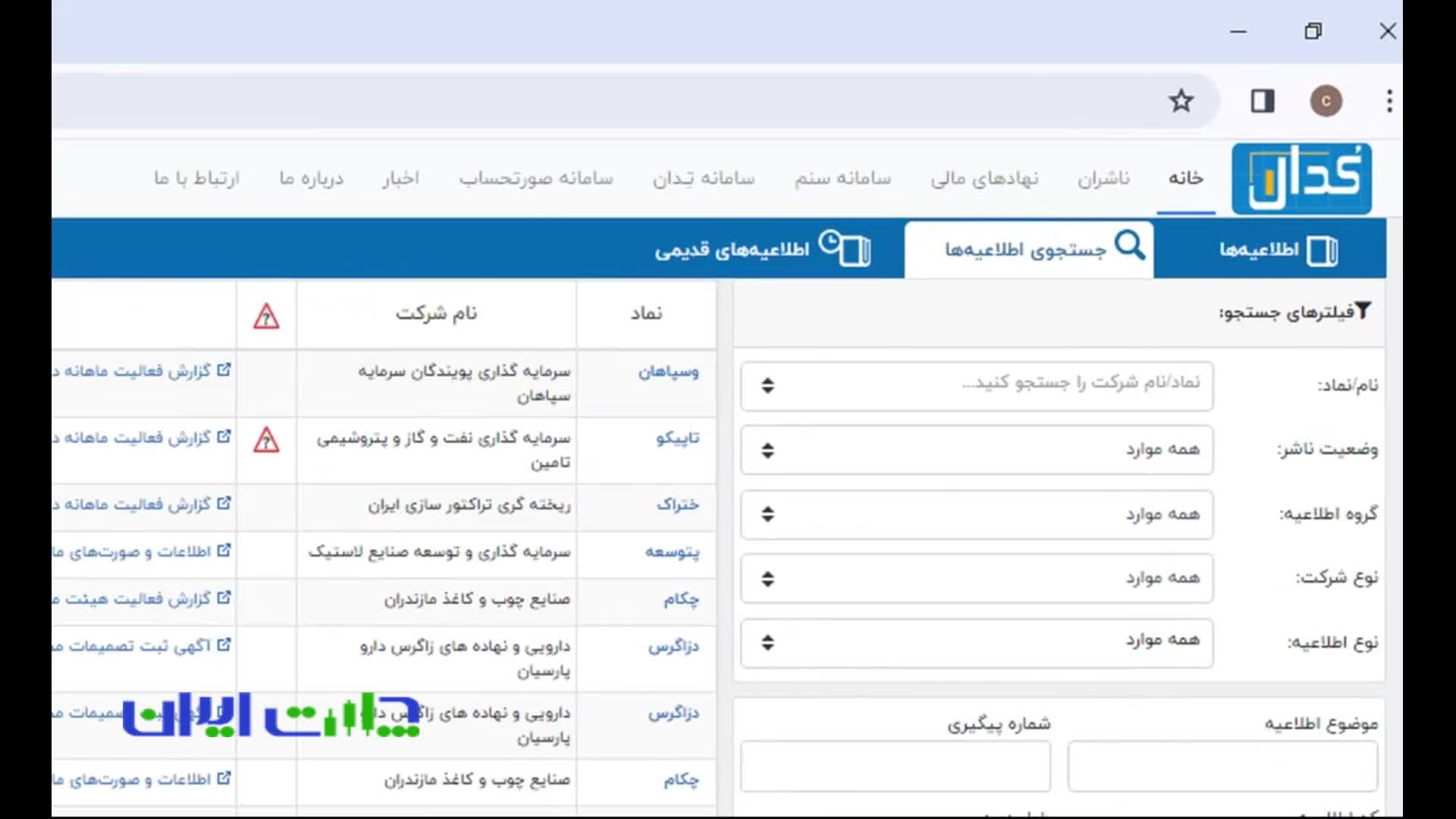Click the magnifier icon on جستجوی اطلاعیه‌ها
Viewport: 1456px width, 819px height.
[x=1131, y=246]
